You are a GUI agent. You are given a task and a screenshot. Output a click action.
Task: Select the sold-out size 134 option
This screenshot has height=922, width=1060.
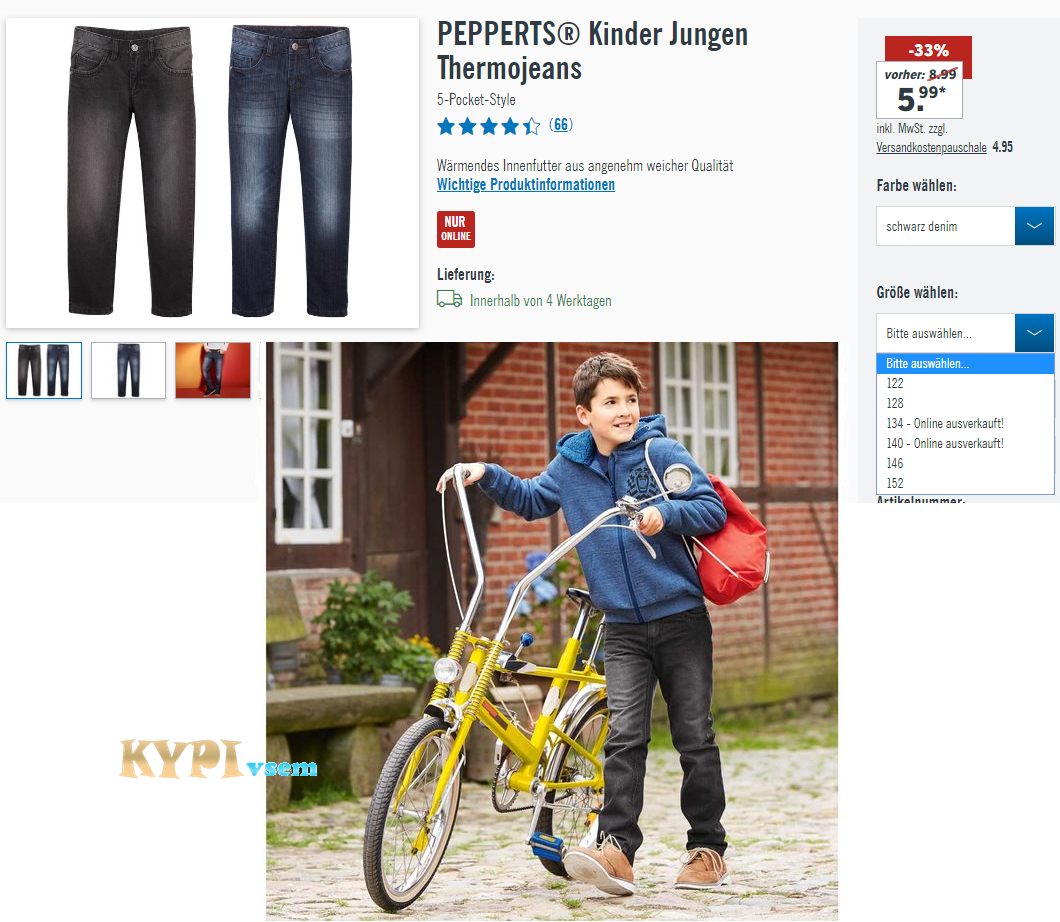coord(965,424)
